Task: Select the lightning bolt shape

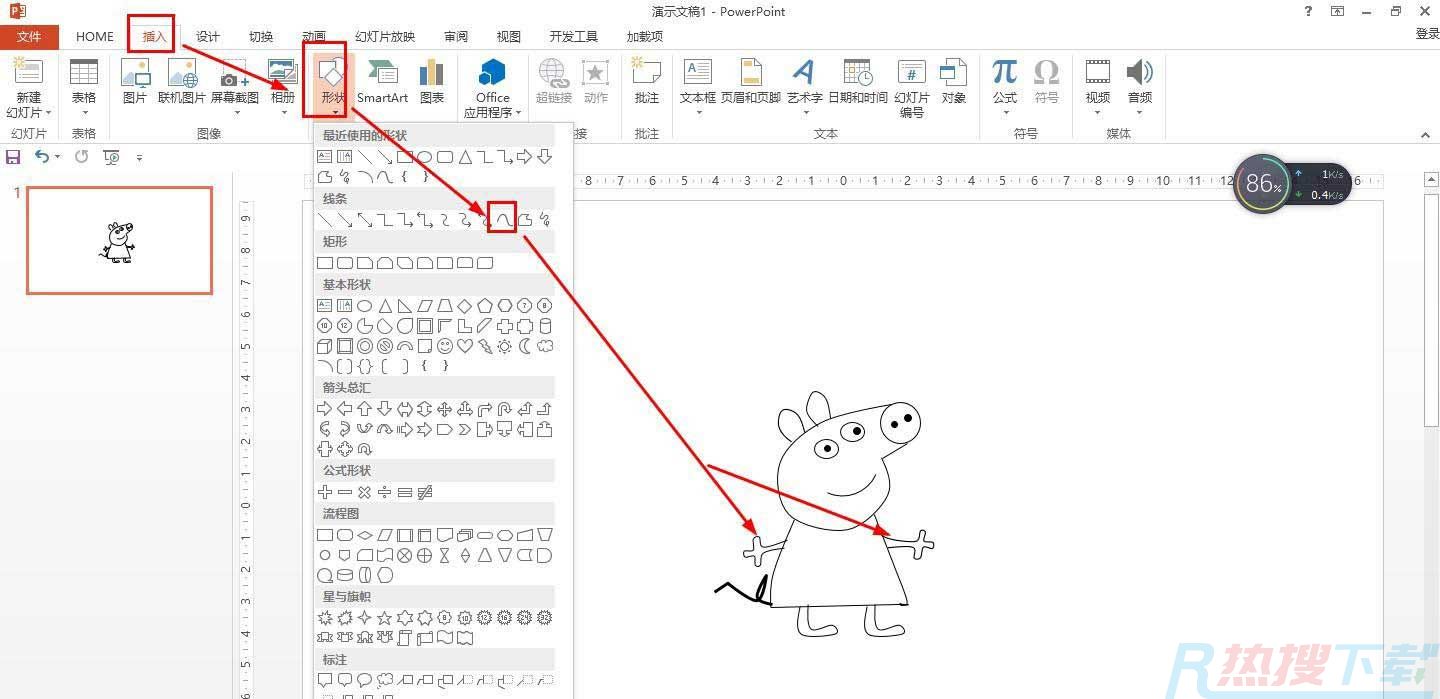Action: pyautogui.click(x=485, y=346)
